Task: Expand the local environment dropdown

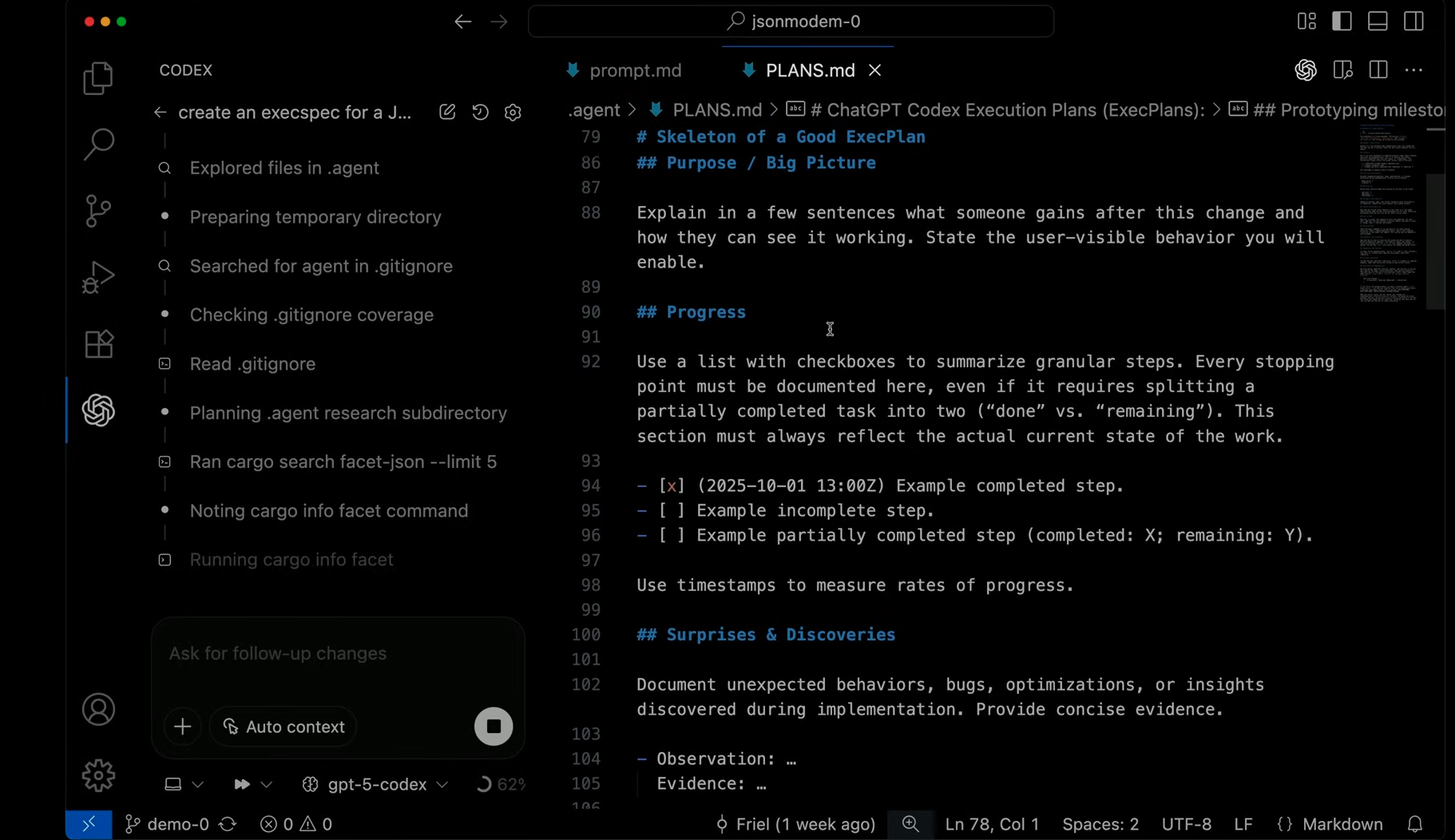Action: [x=184, y=785]
